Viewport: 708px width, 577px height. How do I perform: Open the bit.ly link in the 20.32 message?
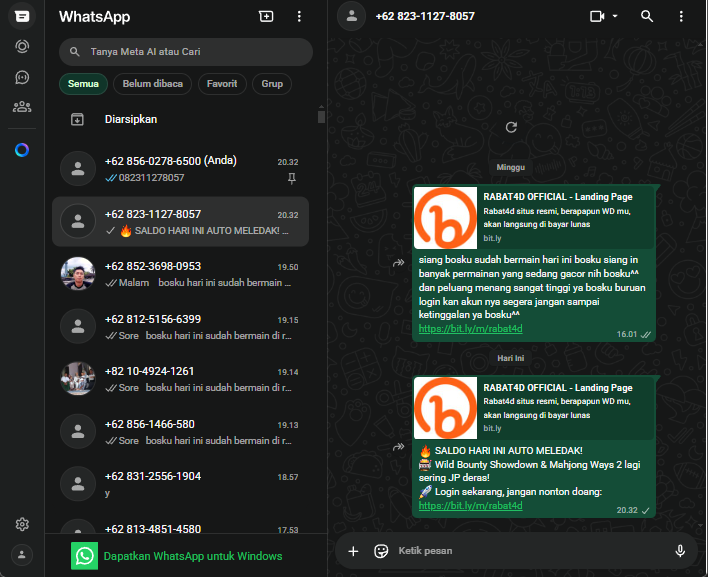pyautogui.click(x=470, y=506)
